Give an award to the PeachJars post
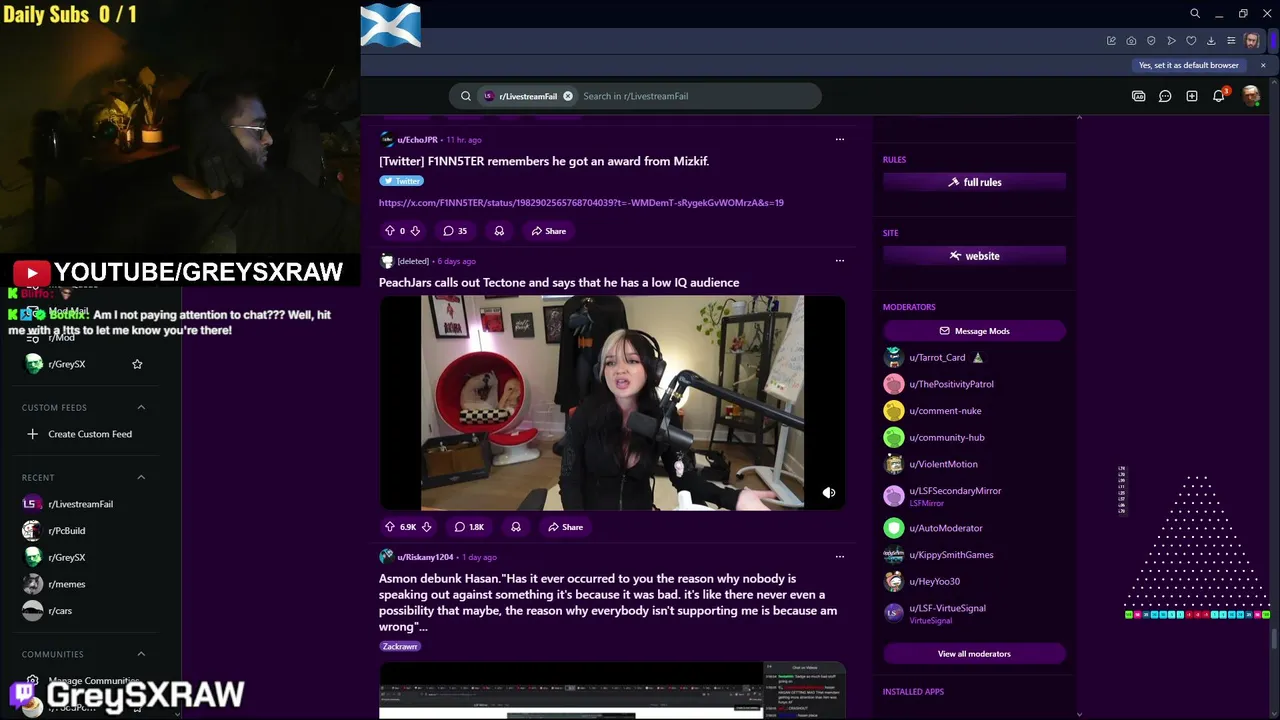1280x720 pixels. (516, 527)
